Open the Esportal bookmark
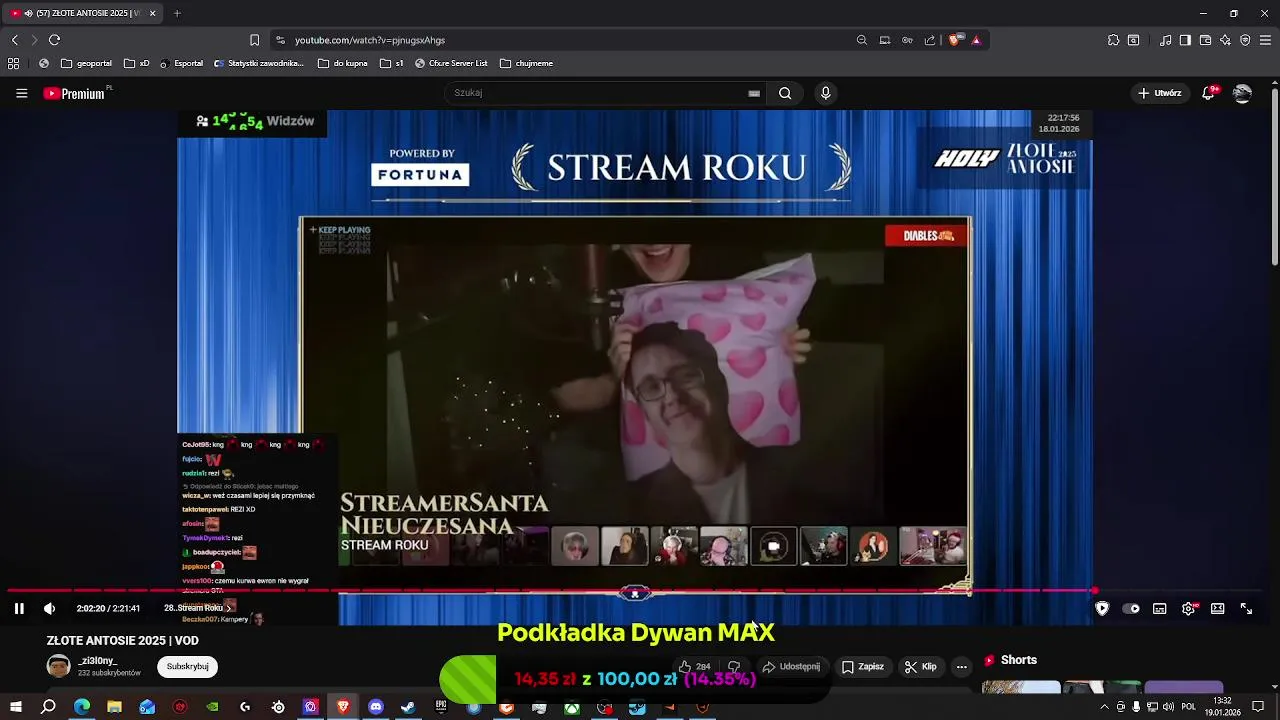 (181, 63)
